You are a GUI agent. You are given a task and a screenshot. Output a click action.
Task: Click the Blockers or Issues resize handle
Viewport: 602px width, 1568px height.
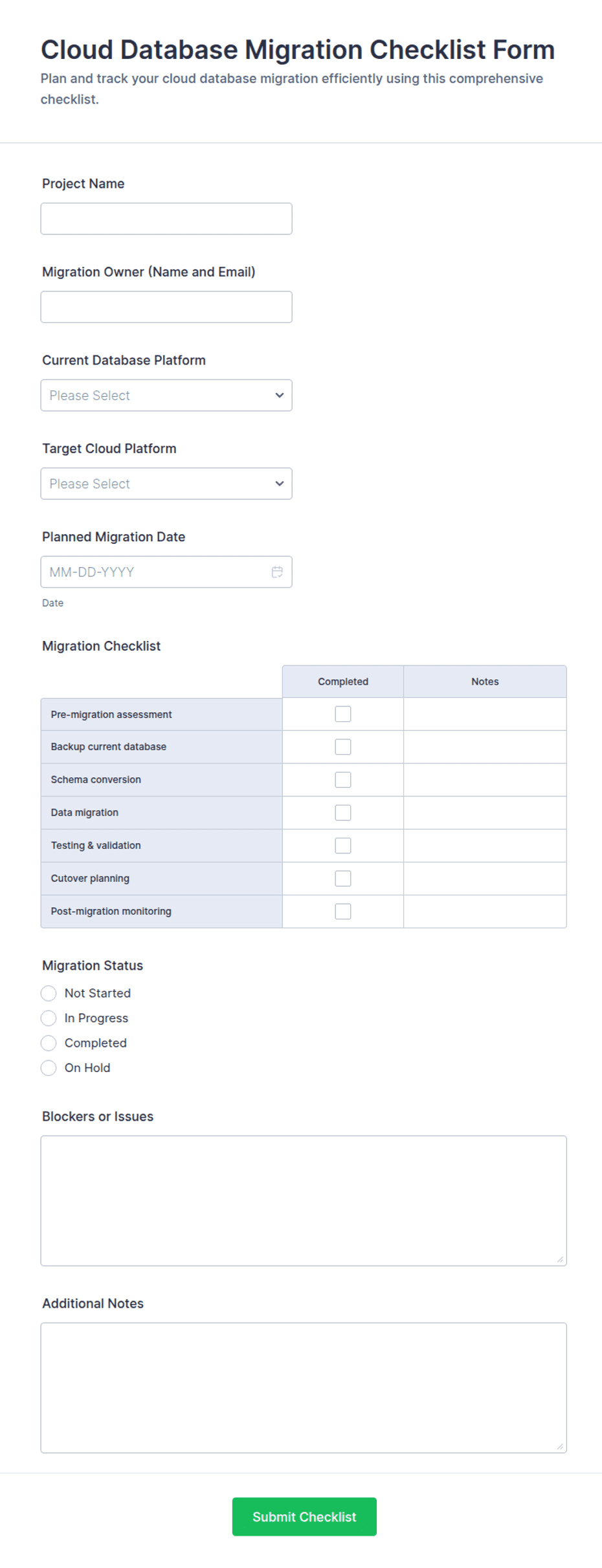[x=560, y=1259]
